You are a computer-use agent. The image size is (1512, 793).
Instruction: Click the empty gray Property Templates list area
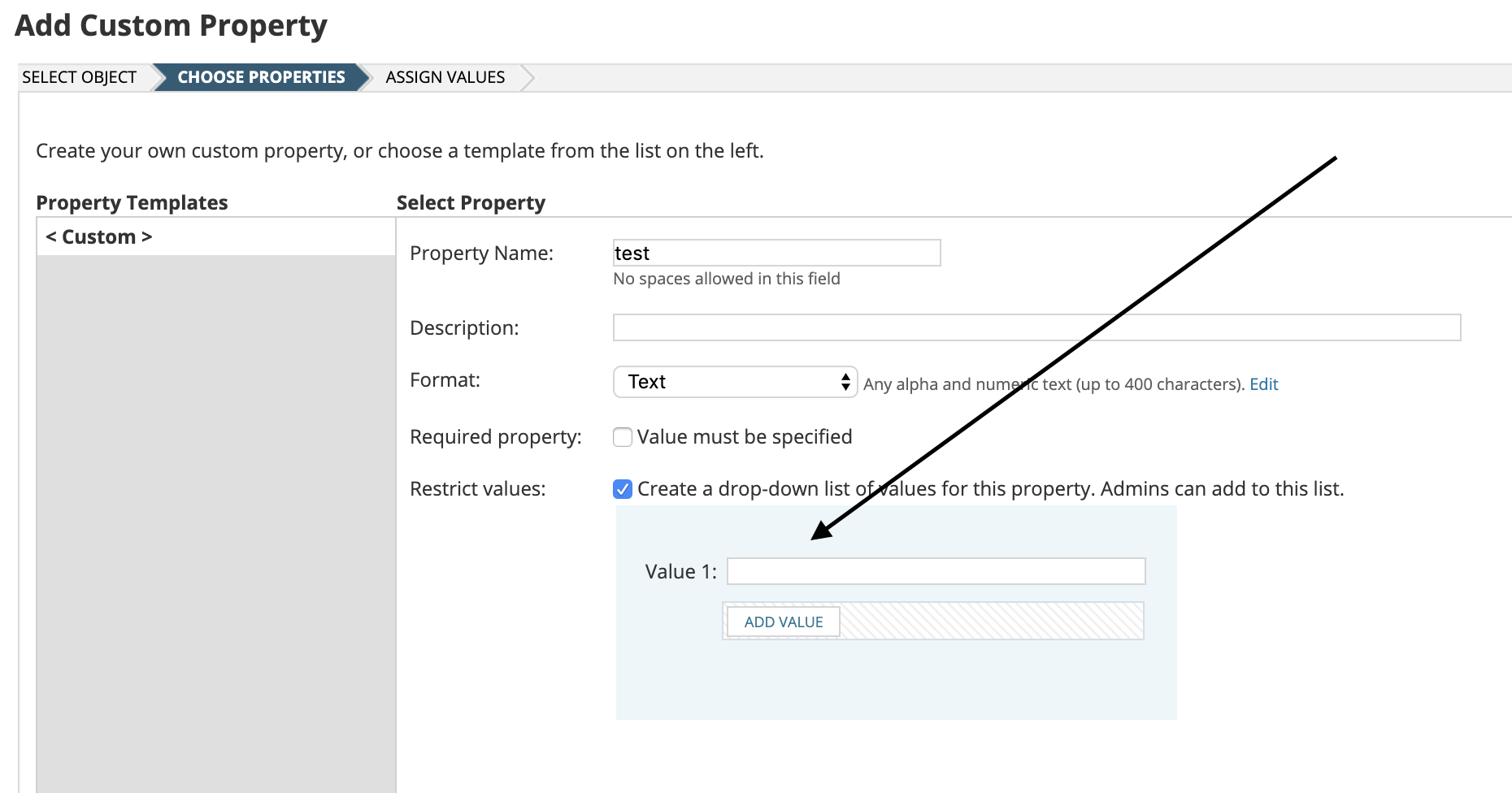click(215, 520)
